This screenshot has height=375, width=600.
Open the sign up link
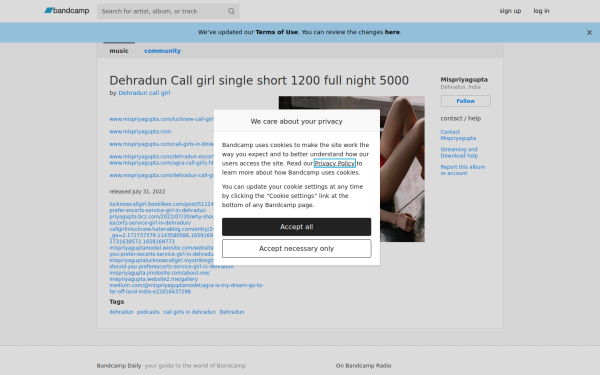510,11
